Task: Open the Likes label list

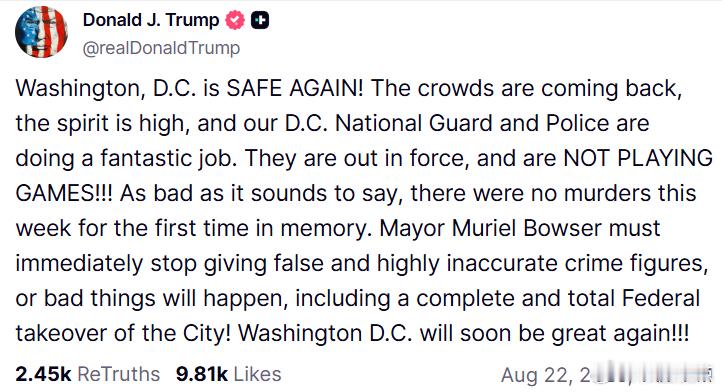Action: coord(257,374)
